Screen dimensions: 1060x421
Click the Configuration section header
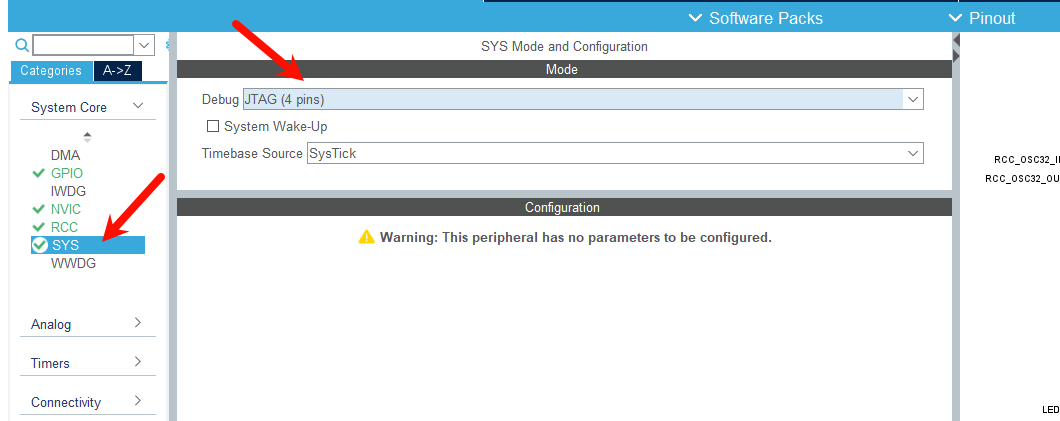click(x=564, y=207)
